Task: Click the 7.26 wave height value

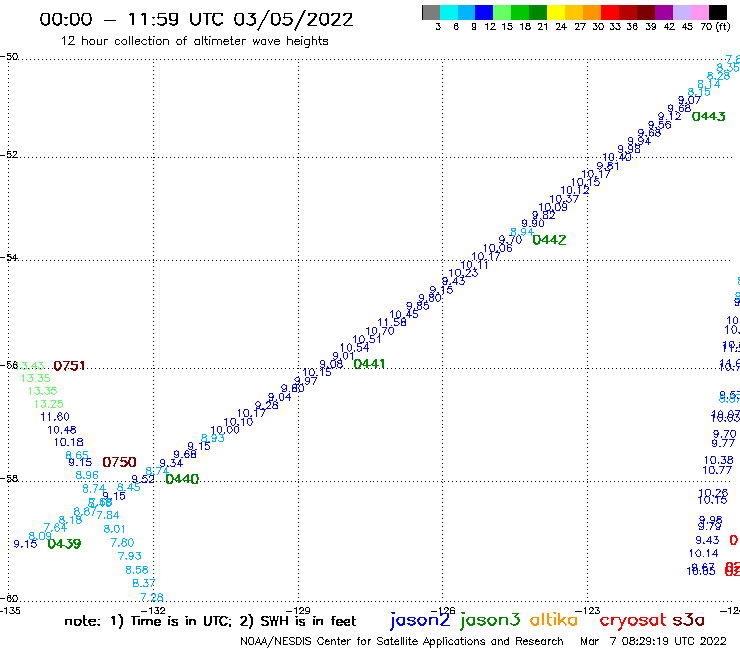Action: pyautogui.click(x=152, y=598)
